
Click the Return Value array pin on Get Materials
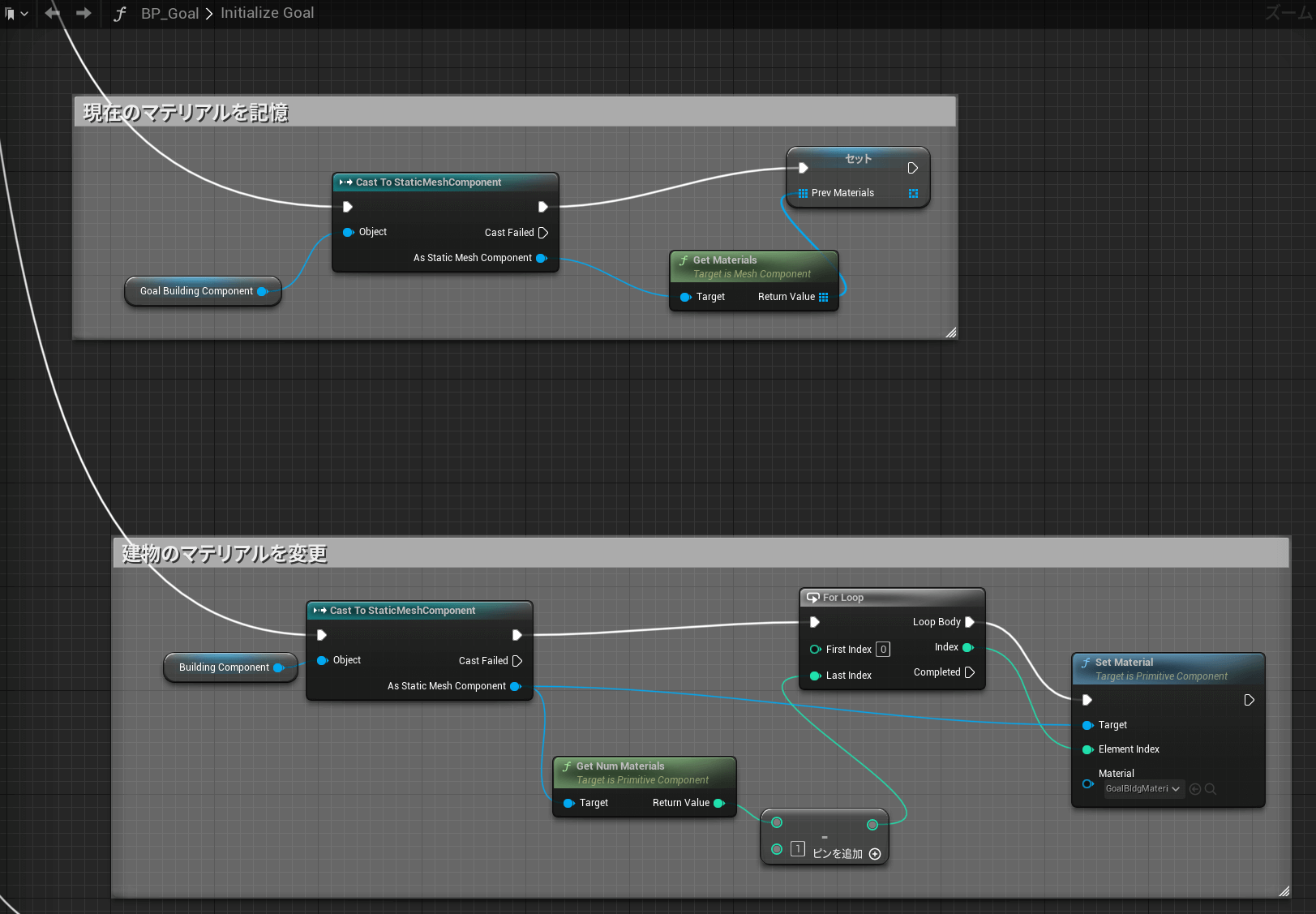pyautogui.click(x=824, y=297)
